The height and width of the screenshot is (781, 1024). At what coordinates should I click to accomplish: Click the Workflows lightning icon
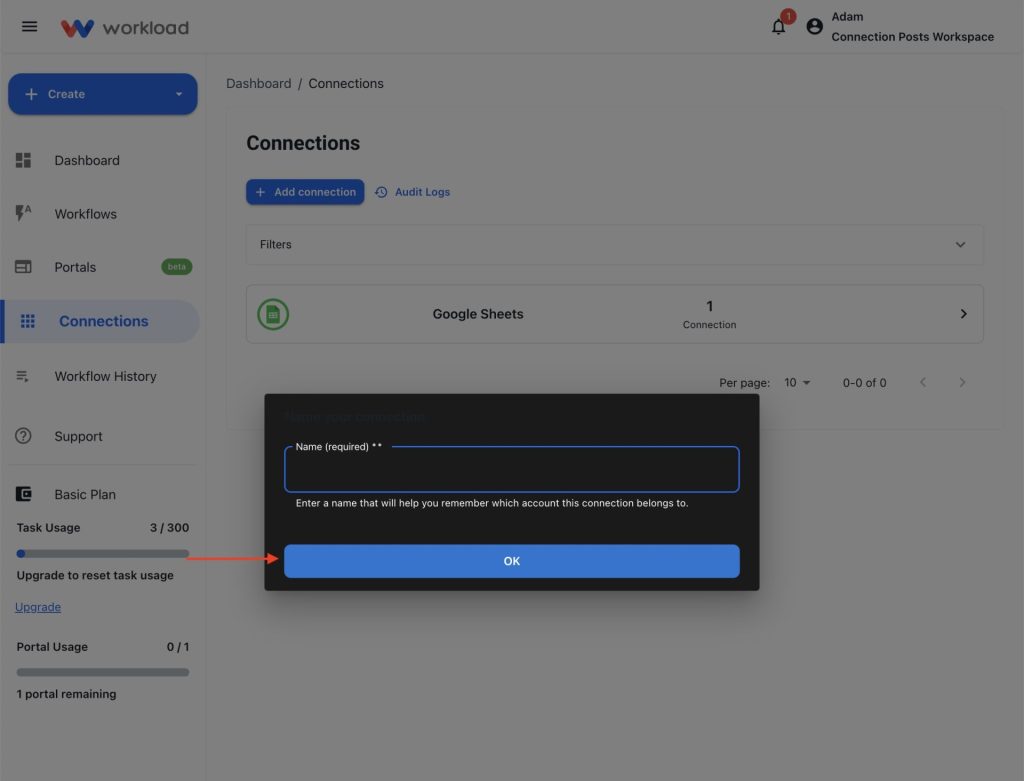pyautogui.click(x=24, y=213)
